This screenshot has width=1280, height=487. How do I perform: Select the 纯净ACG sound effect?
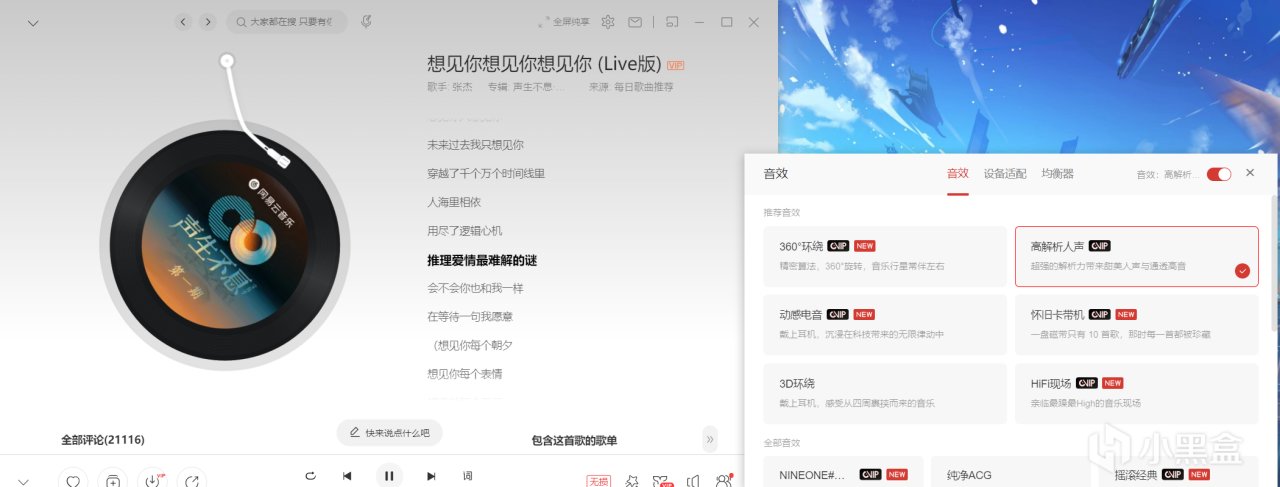(x=1011, y=472)
